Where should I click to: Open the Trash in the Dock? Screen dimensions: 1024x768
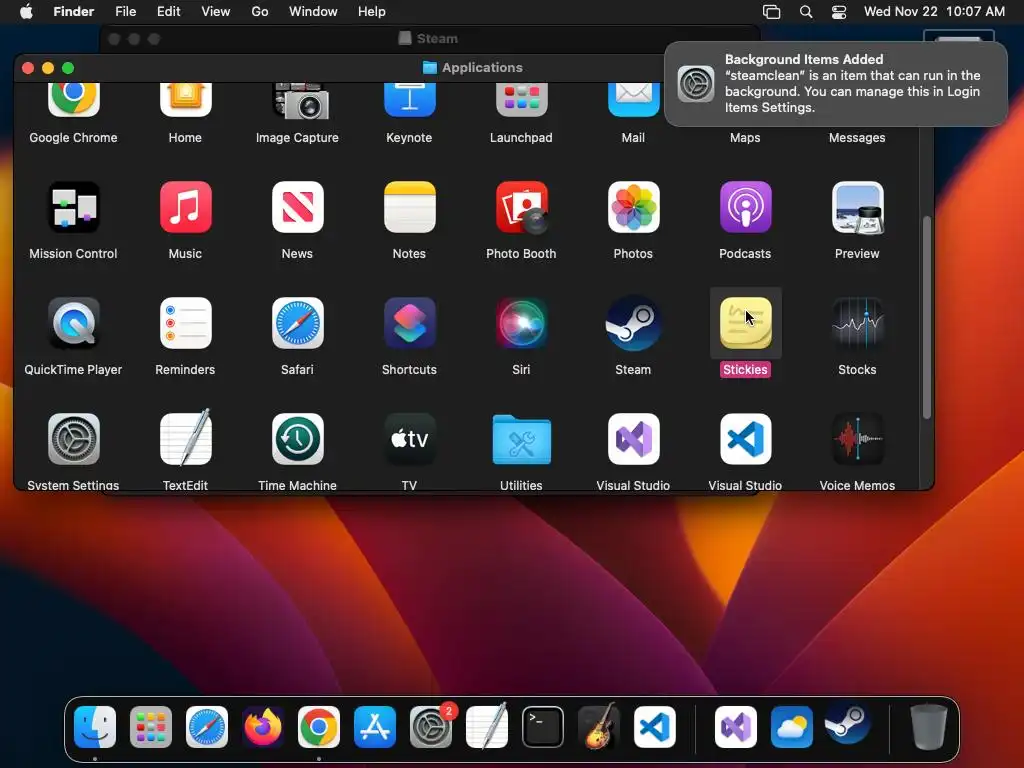[929, 726]
